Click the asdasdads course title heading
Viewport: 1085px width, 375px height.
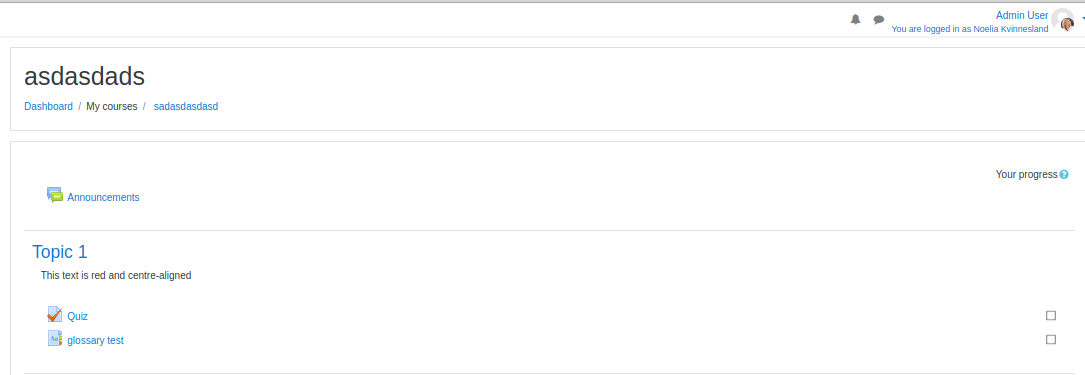click(84, 76)
